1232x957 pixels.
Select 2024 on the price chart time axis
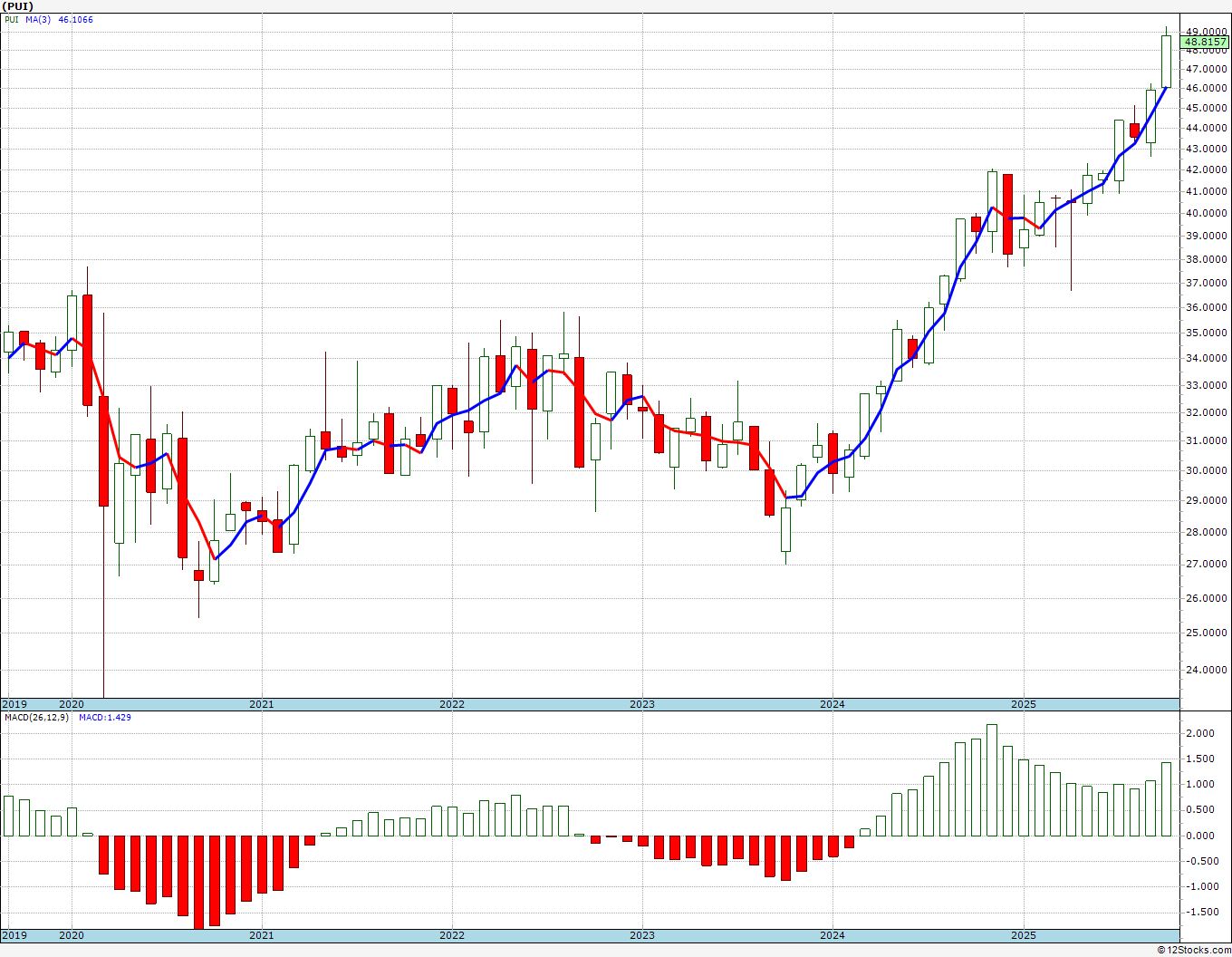(x=833, y=704)
